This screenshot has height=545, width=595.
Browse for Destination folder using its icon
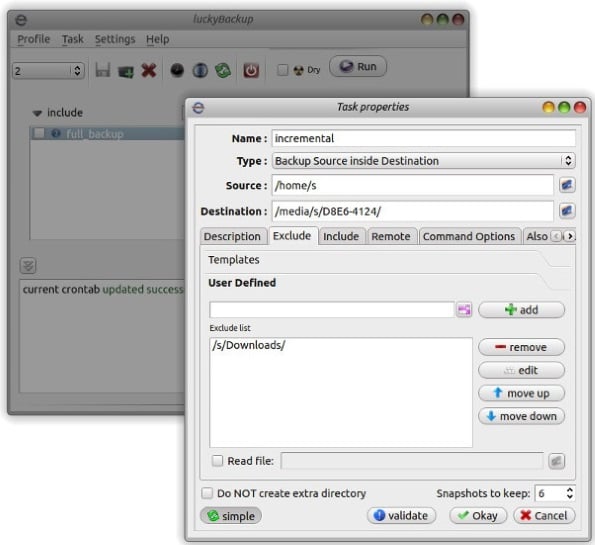(567, 211)
